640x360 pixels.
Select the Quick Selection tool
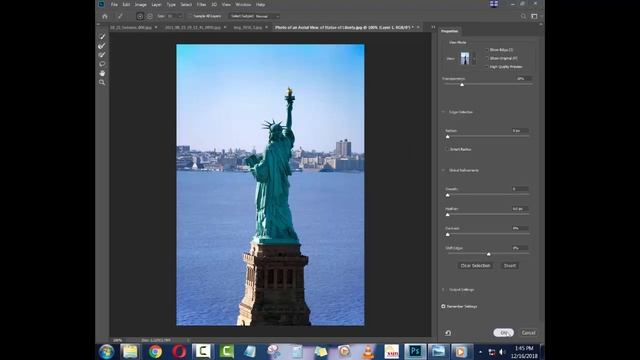pos(102,37)
